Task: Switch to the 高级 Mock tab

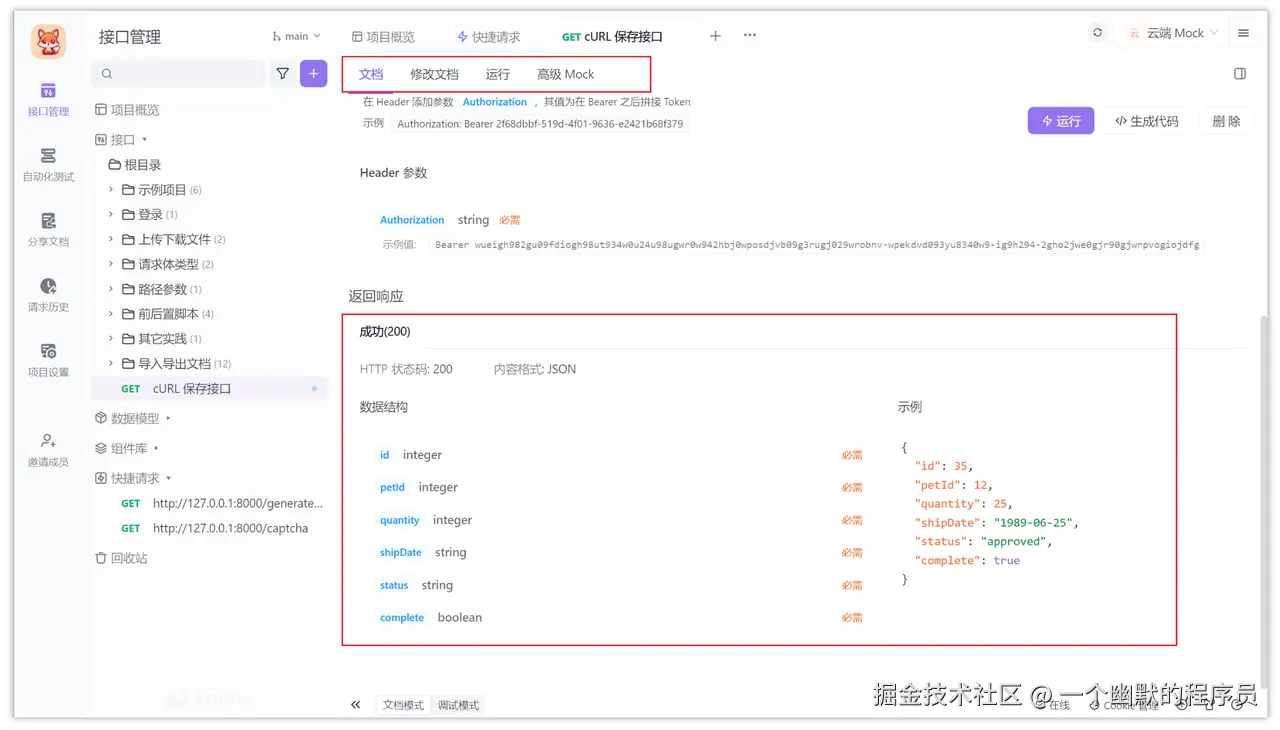Action: point(566,74)
